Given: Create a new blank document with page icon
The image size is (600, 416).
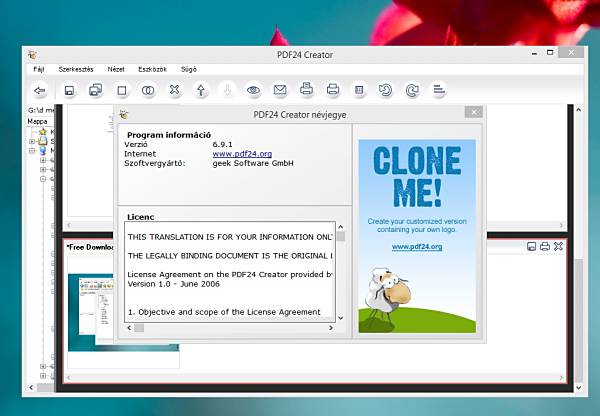Looking at the screenshot, I should (x=122, y=91).
